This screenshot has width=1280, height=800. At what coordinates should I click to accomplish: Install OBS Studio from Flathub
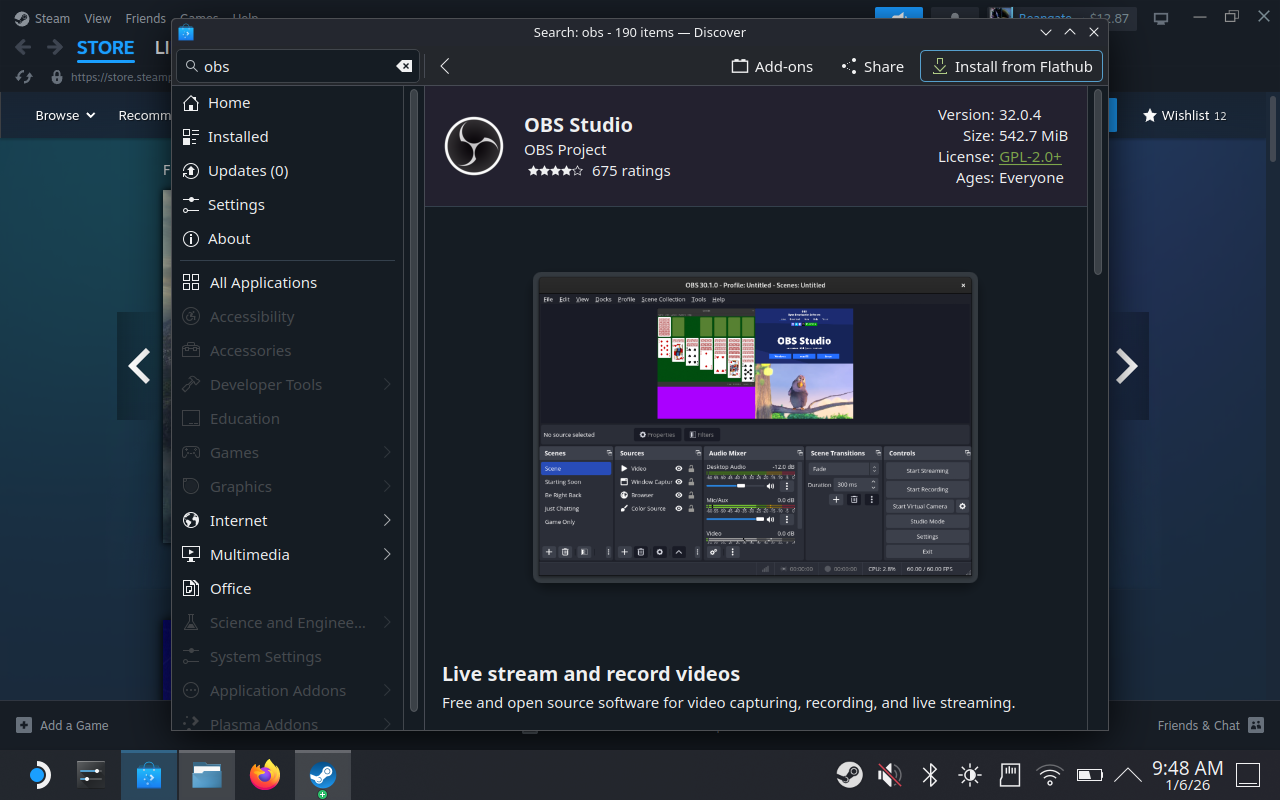(1011, 66)
